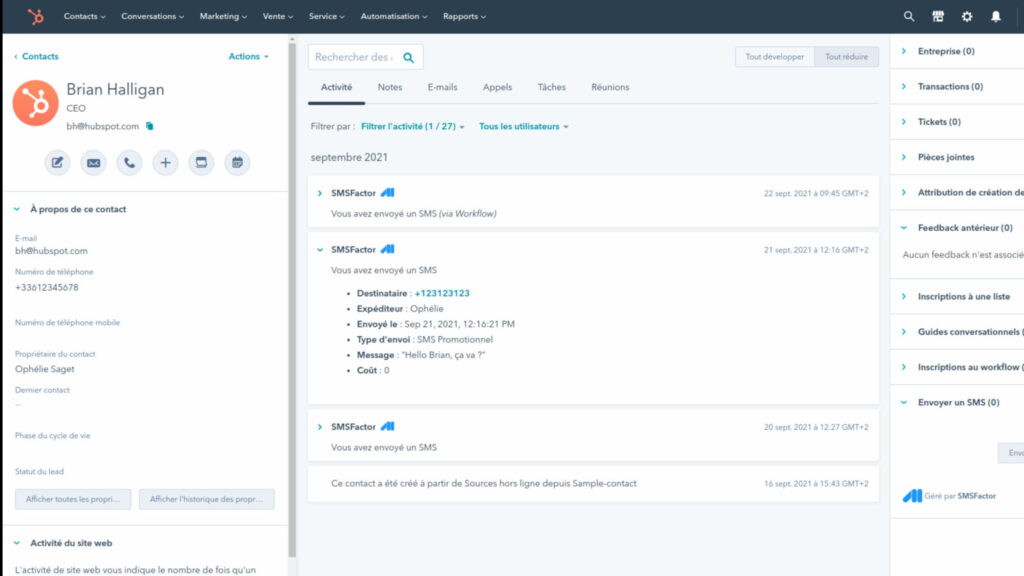Copy the email bh@hubspot.com icon
The width and height of the screenshot is (1024, 576).
[150, 126]
